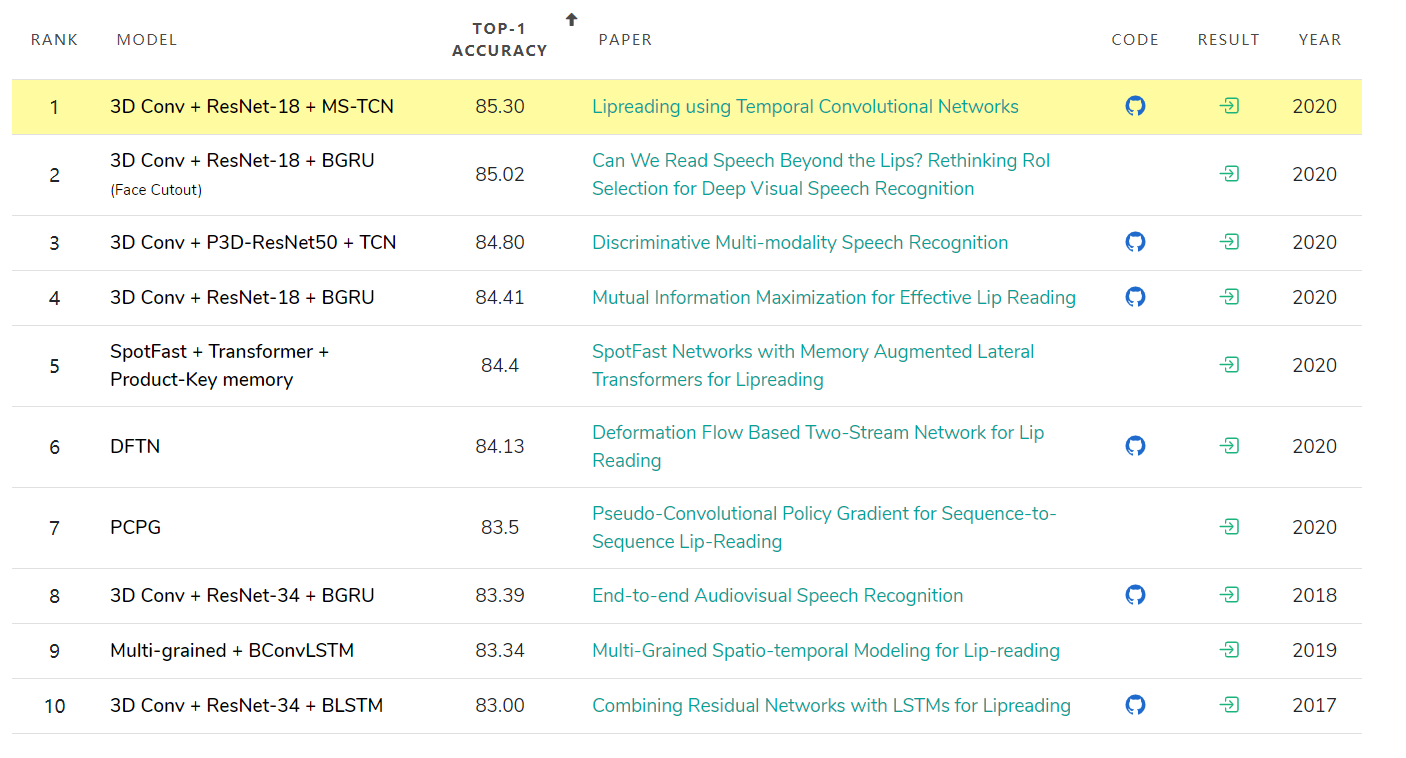This screenshot has height=758, width=1406.
Task: Click GitHub icon on the DFTN row
Action: click(x=1135, y=446)
